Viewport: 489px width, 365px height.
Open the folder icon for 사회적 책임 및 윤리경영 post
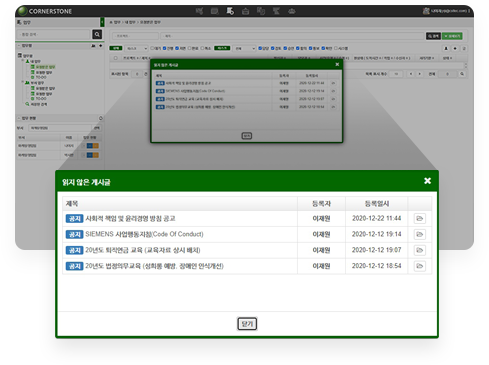tap(420, 219)
